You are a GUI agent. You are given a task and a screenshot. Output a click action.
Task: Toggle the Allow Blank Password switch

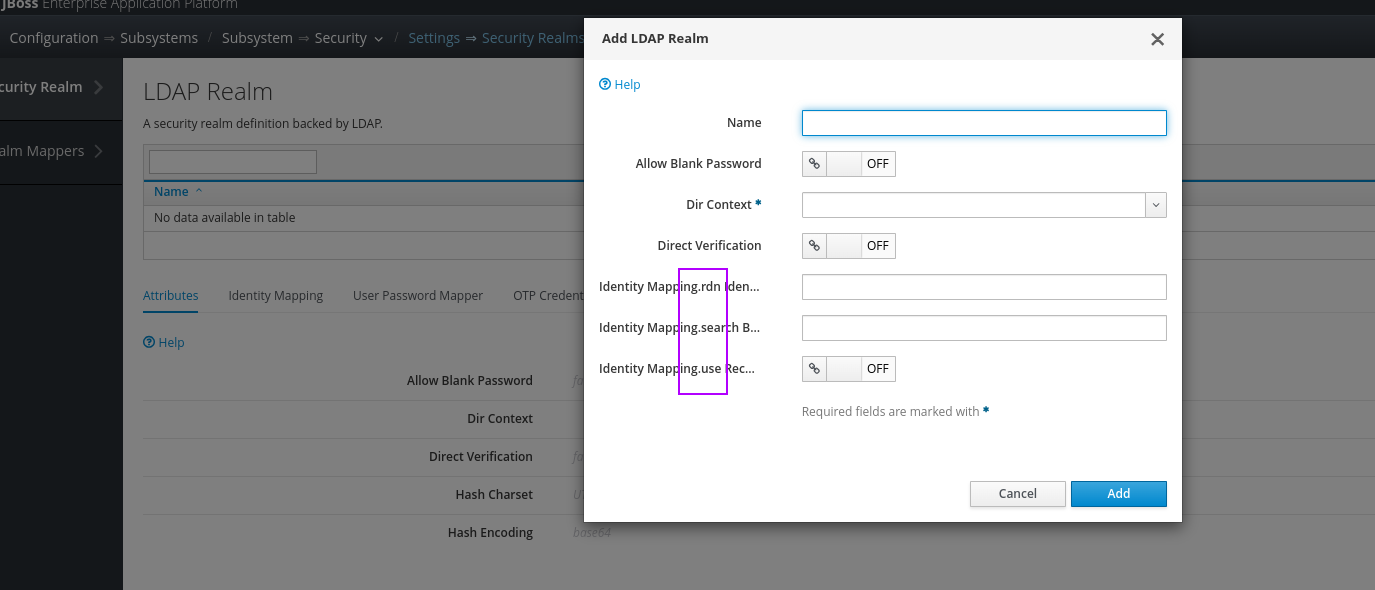[861, 164]
